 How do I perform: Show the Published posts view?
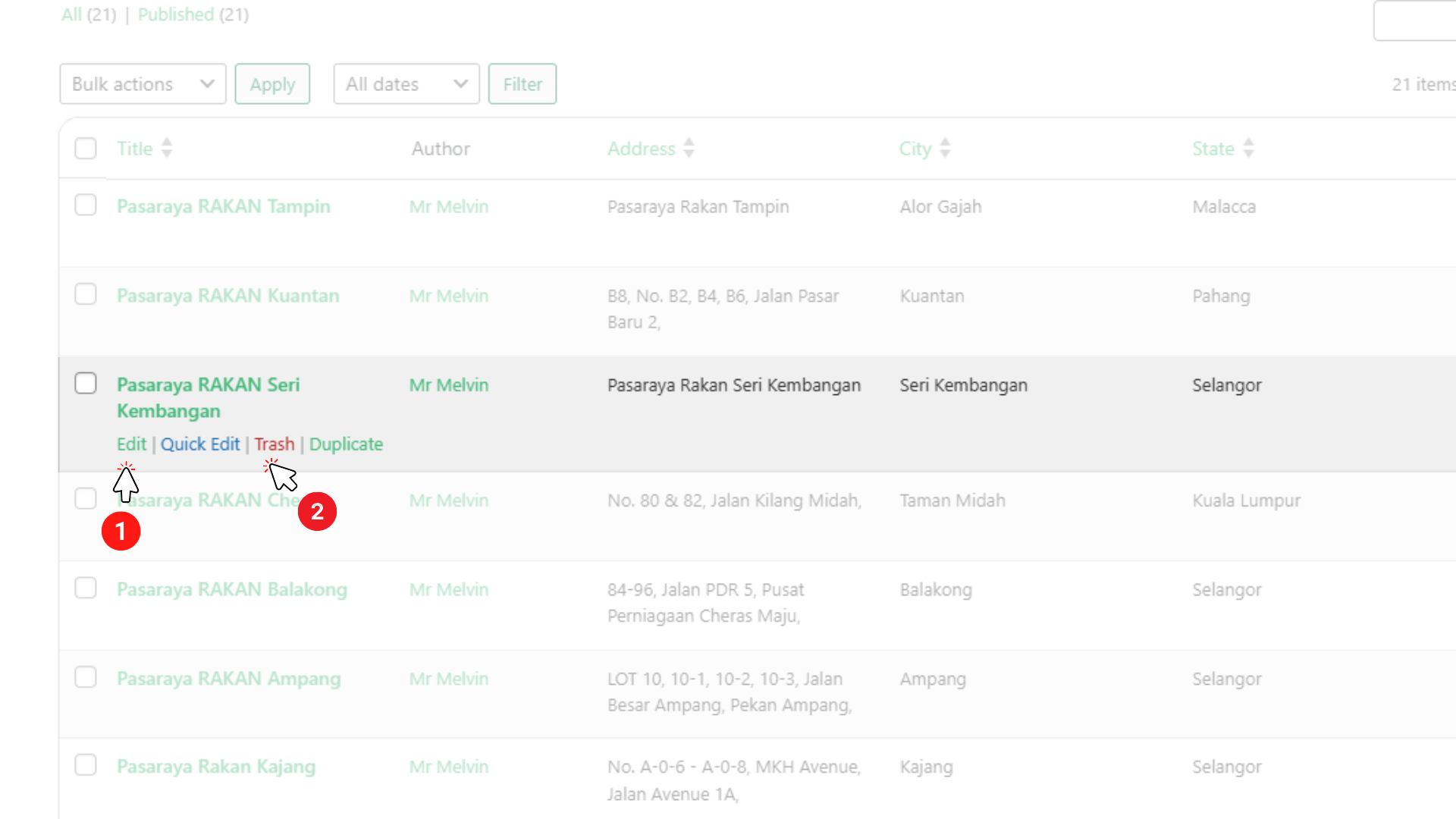(176, 14)
